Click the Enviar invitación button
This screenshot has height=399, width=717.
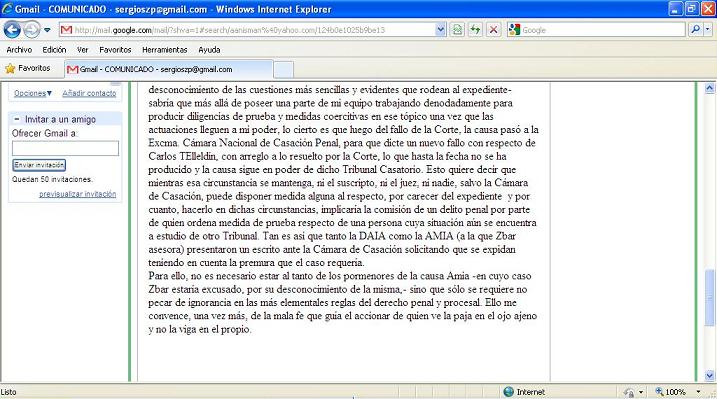39,165
